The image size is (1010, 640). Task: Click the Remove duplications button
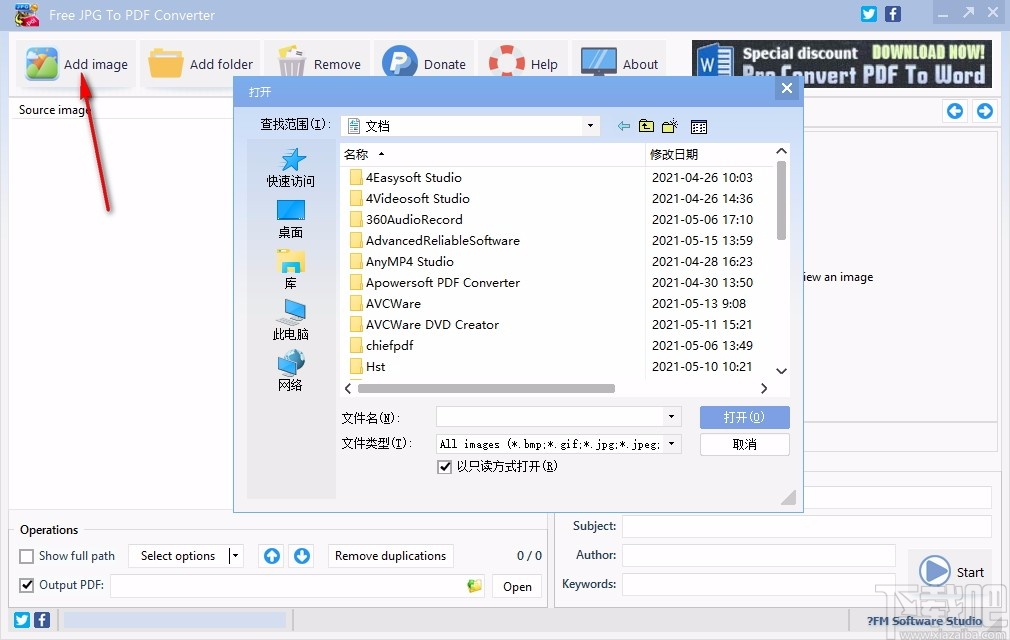point(390,556)
